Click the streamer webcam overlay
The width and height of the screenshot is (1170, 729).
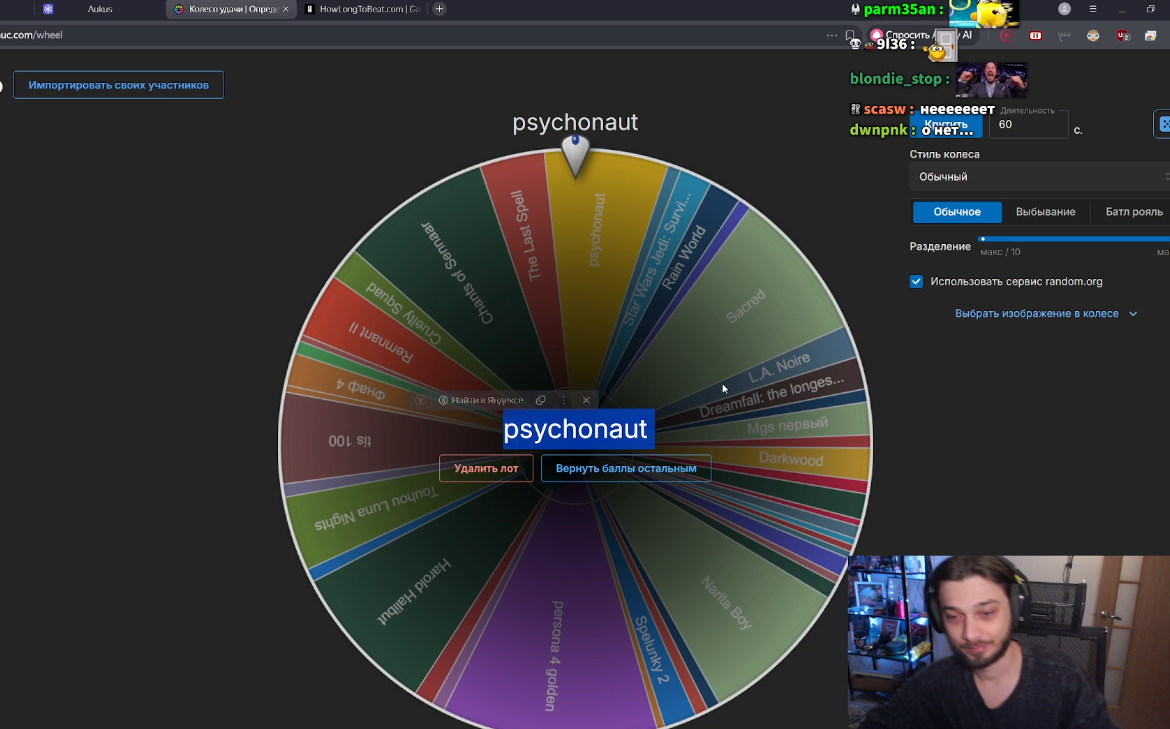[x=1009, y=642]
